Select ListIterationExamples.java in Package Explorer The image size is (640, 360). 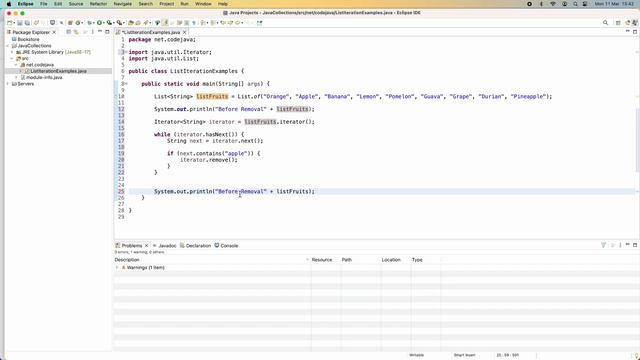pos(58,71)
